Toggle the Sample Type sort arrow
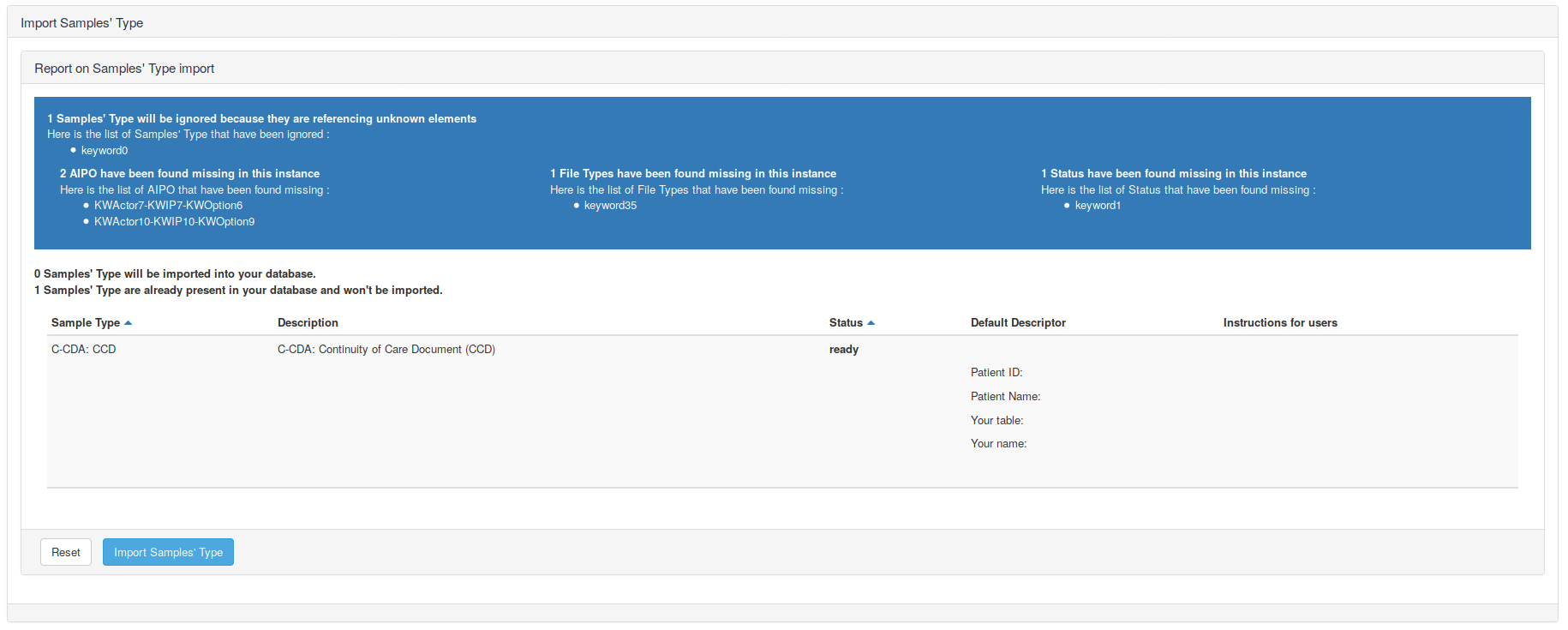 (128, 323)
